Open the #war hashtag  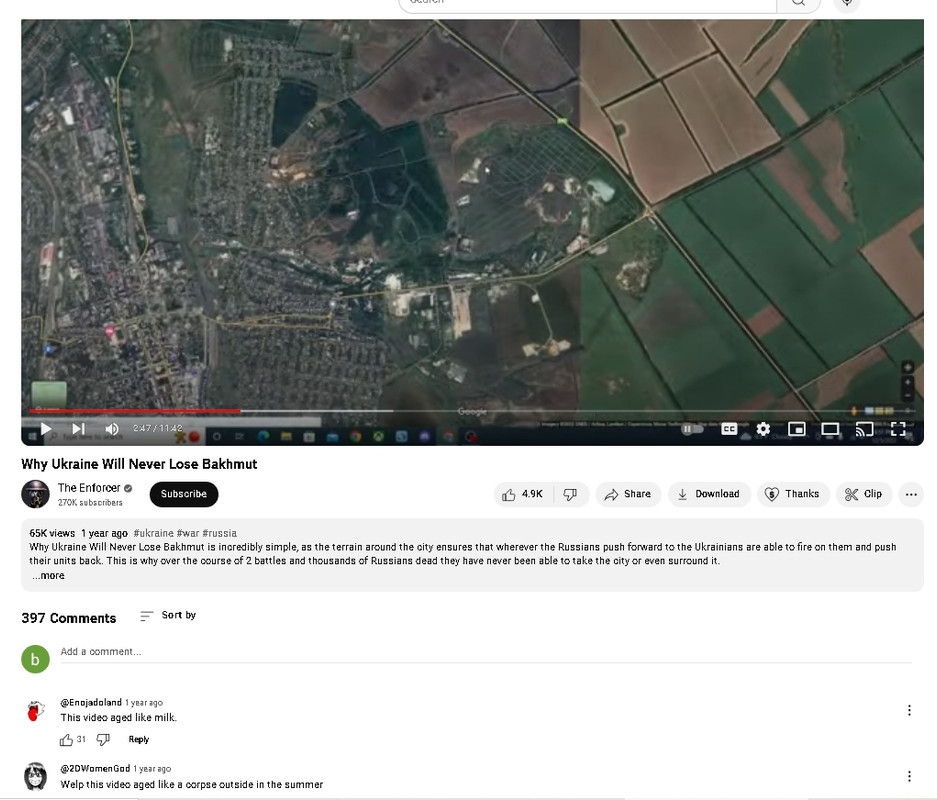click(x=188, y=533)
